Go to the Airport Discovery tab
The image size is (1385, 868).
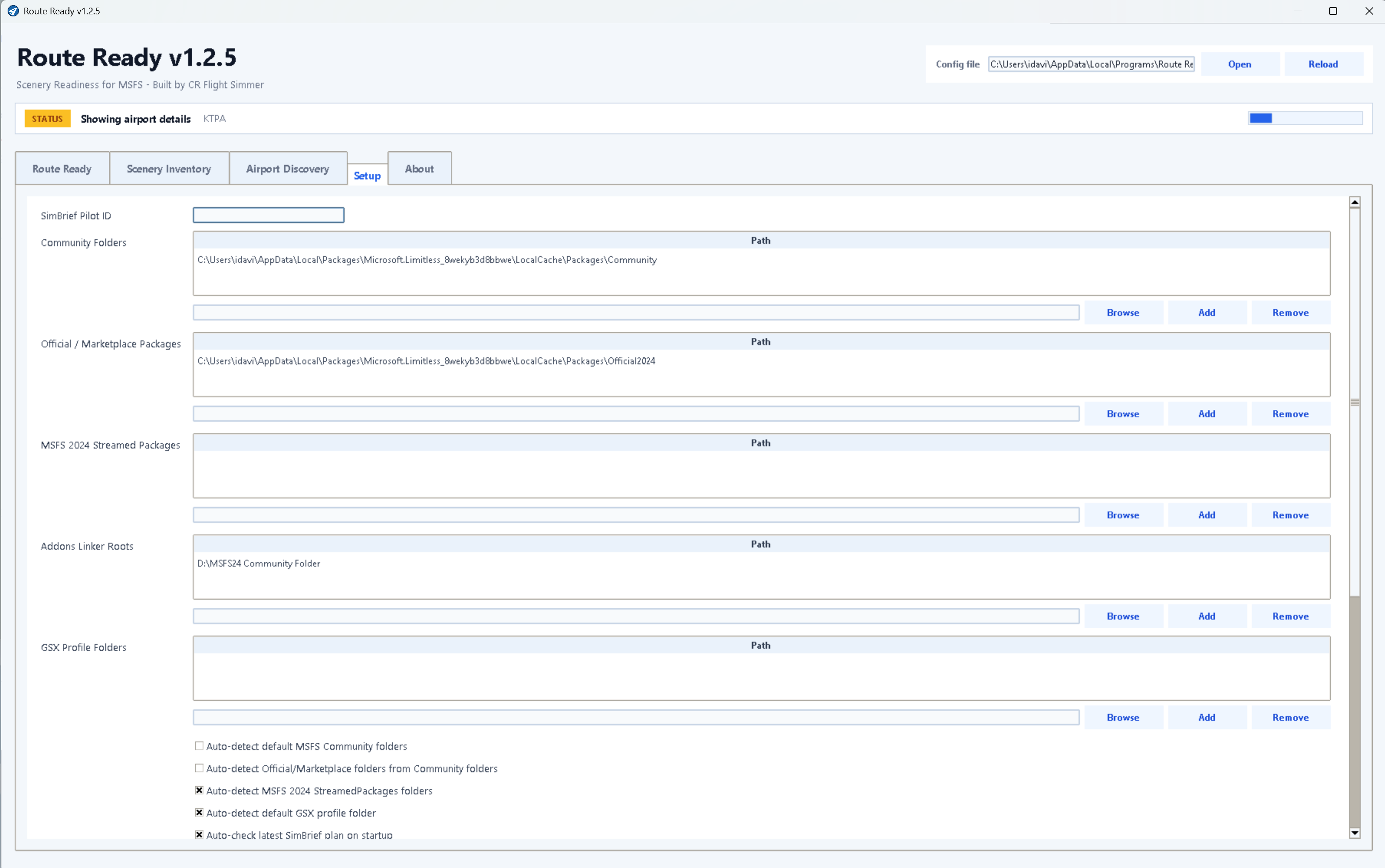(287, 169)
